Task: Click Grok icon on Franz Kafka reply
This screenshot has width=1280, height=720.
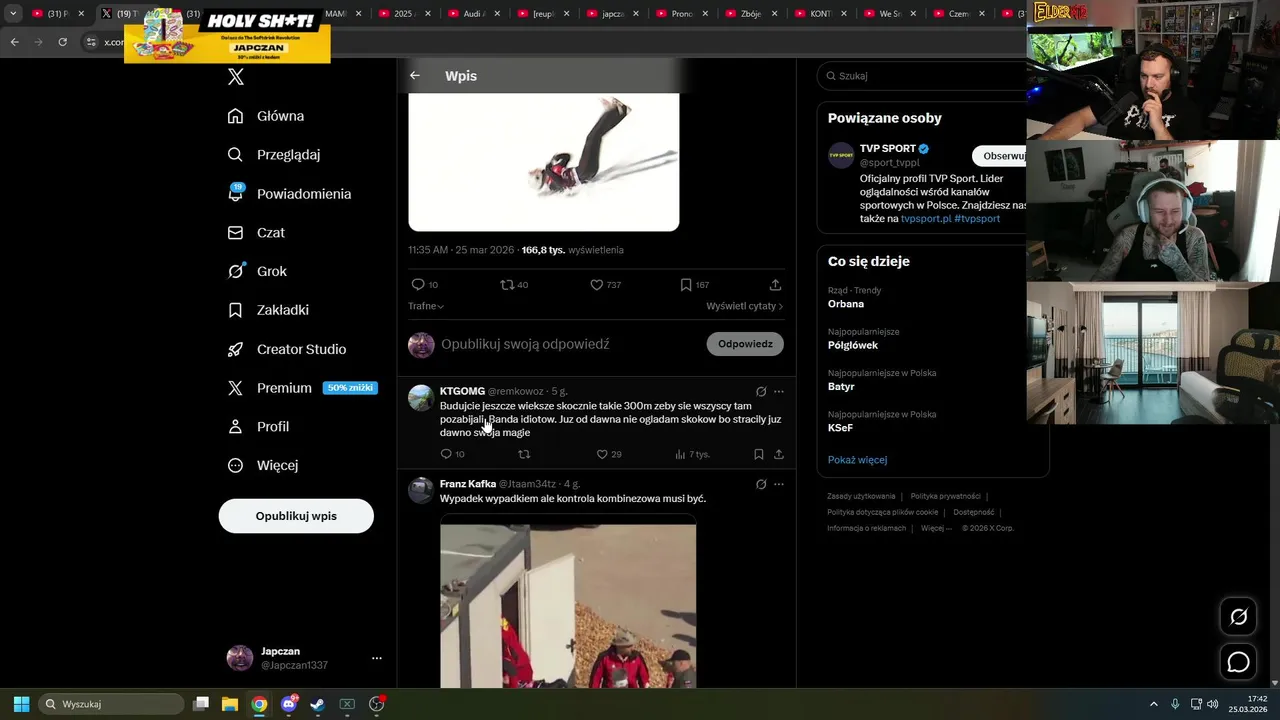Action: coord(761,484)
